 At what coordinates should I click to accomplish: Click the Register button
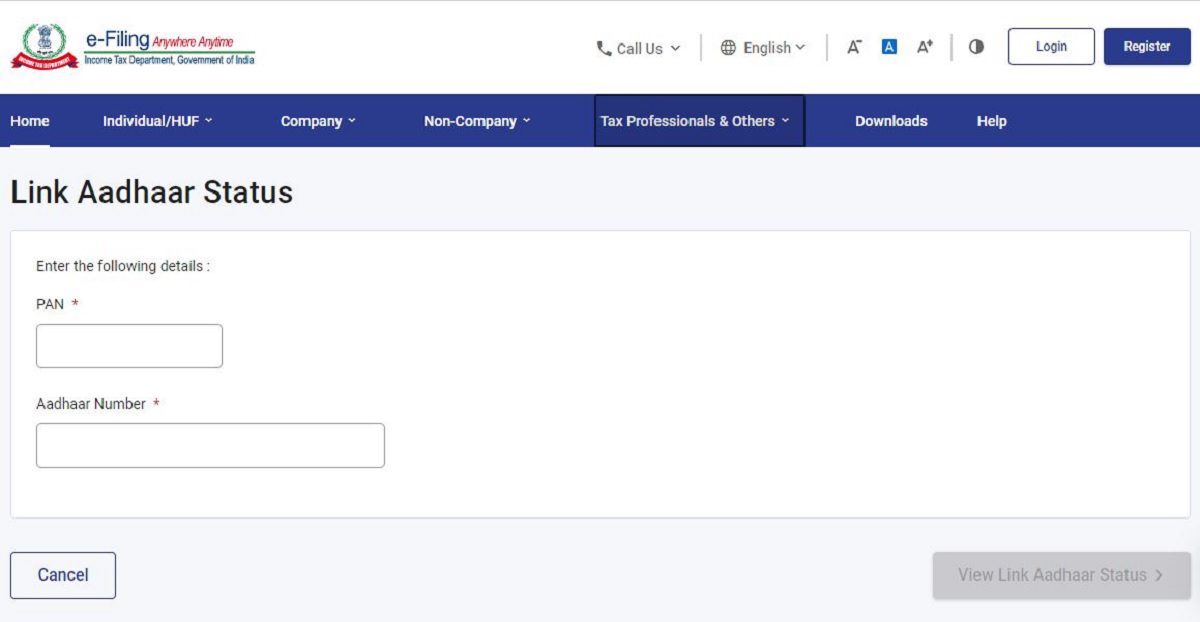[x=1147, y=47]
